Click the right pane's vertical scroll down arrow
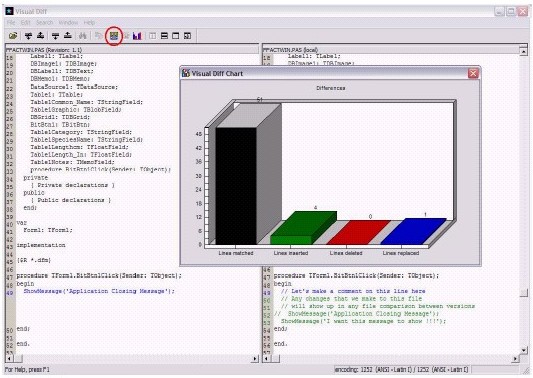This screenshot has width=533, height=378. (x=523, y=350)
